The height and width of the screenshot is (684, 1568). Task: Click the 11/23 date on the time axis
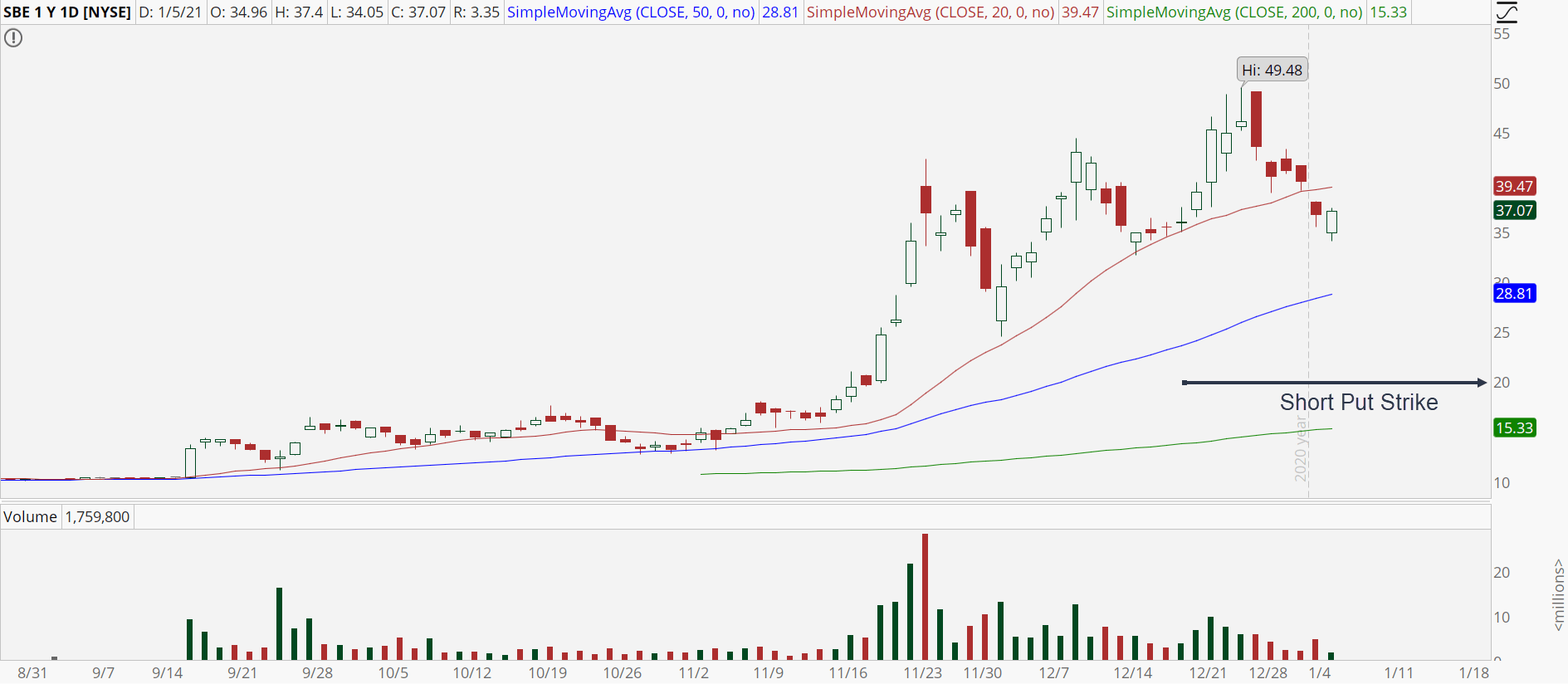pyautogui.click(x=923, y=672)
